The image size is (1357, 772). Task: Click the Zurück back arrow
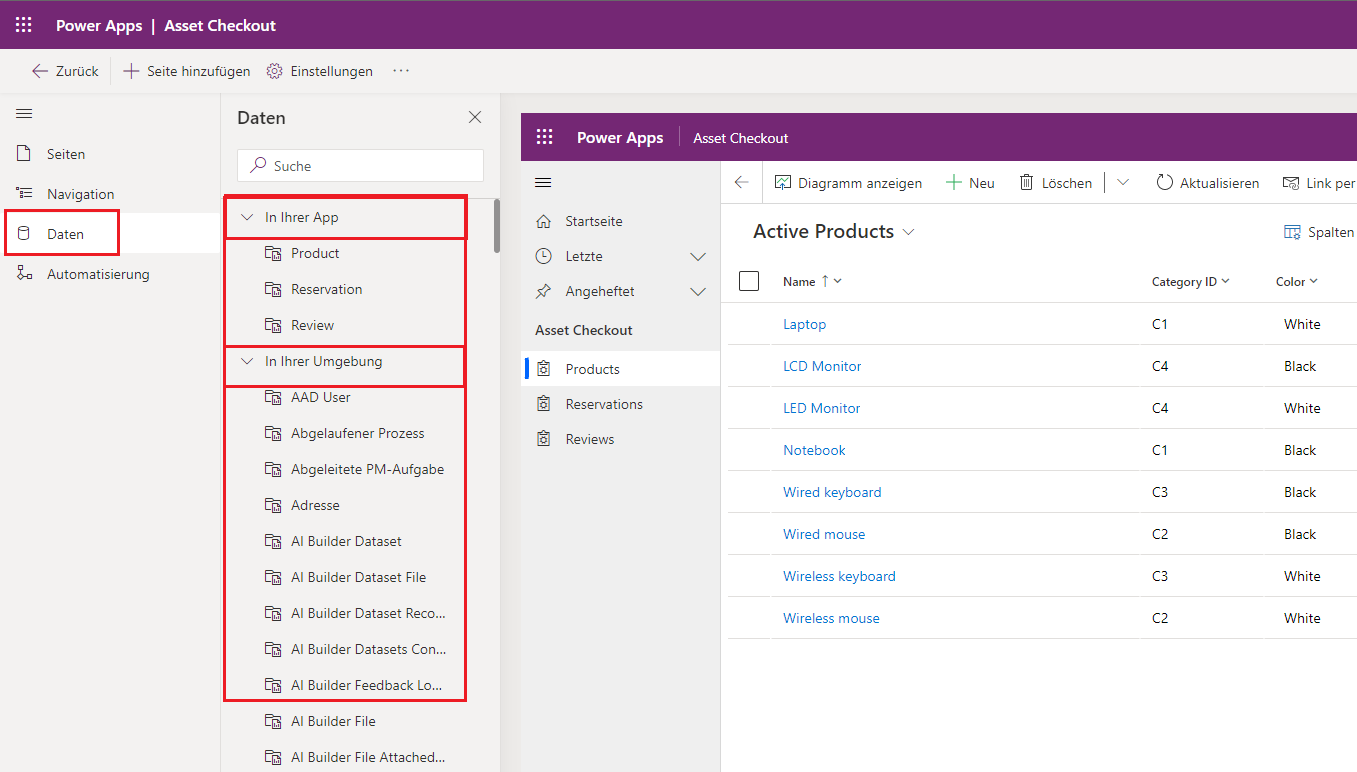[x=65, y=71]
